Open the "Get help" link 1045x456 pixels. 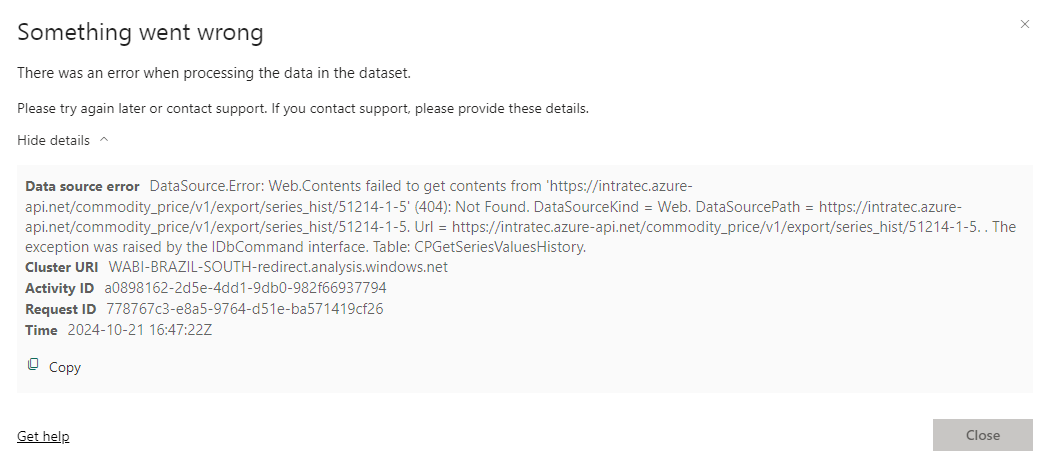point(43,436)
